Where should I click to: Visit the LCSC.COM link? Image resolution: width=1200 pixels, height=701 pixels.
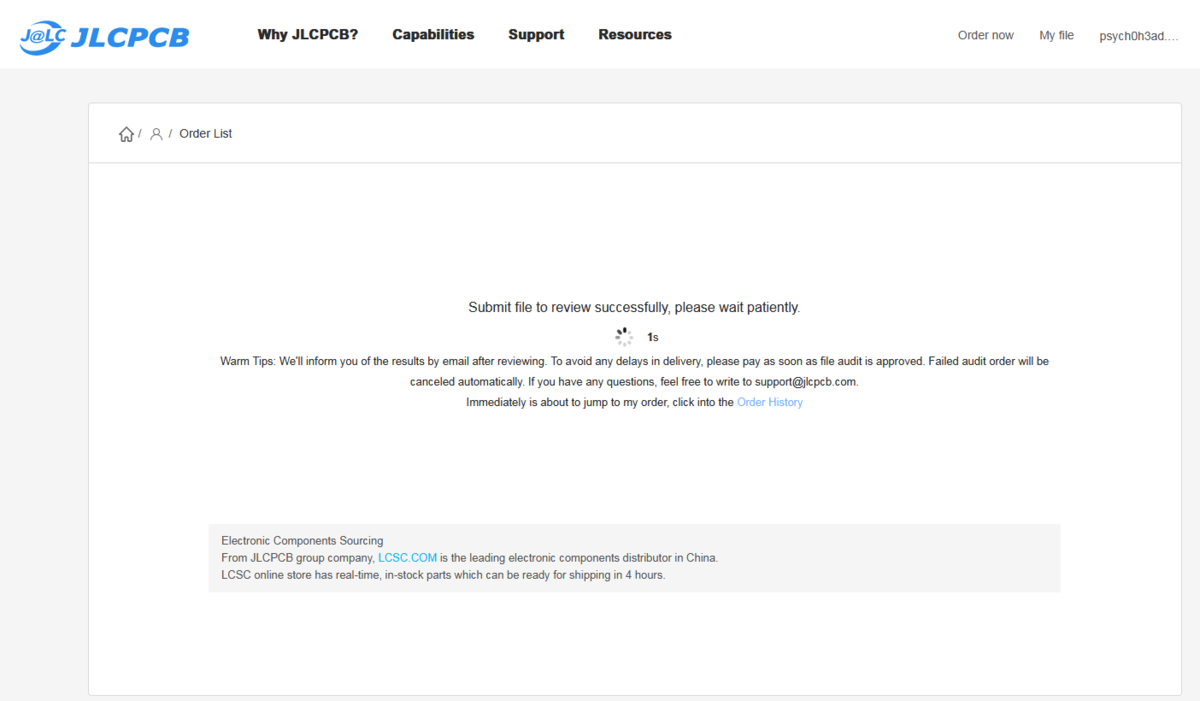[408, 558]
